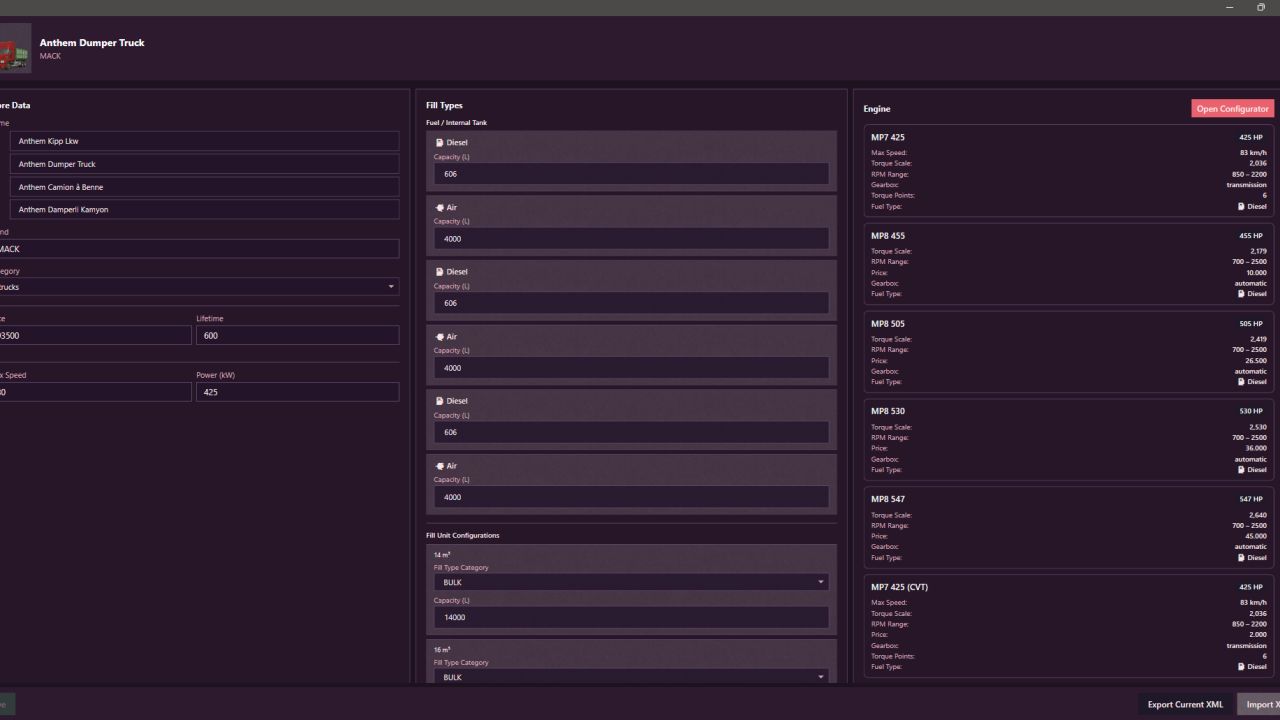Click Diesel fuel icon in MP8 530 card

click(x=1241, y=469)
